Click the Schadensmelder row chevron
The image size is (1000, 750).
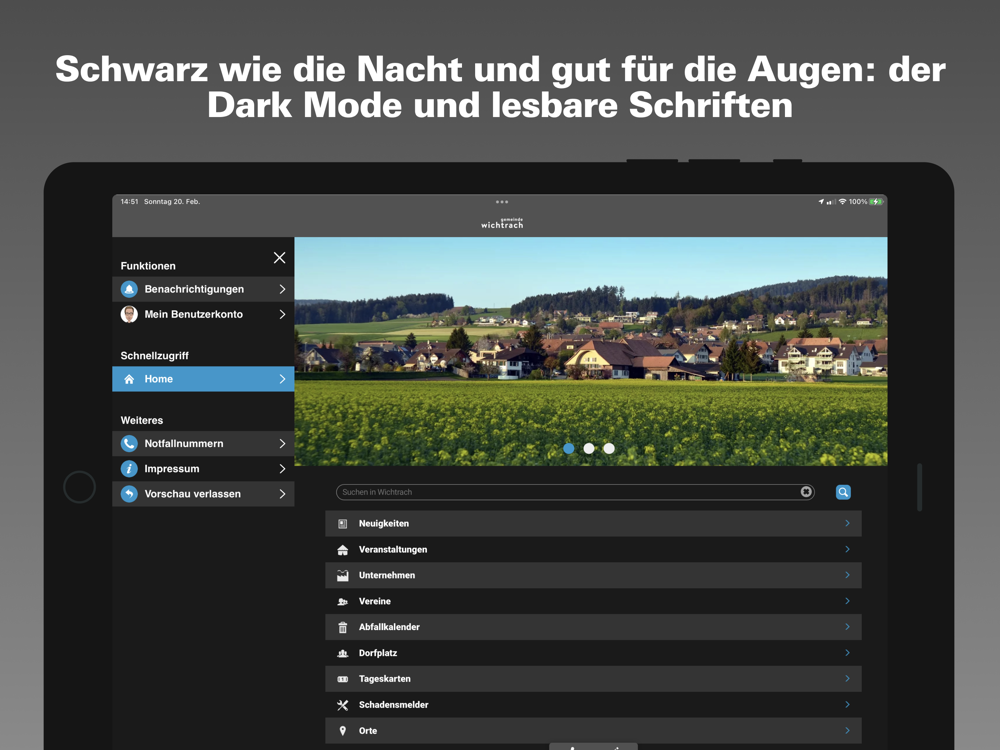coord(848,704)
